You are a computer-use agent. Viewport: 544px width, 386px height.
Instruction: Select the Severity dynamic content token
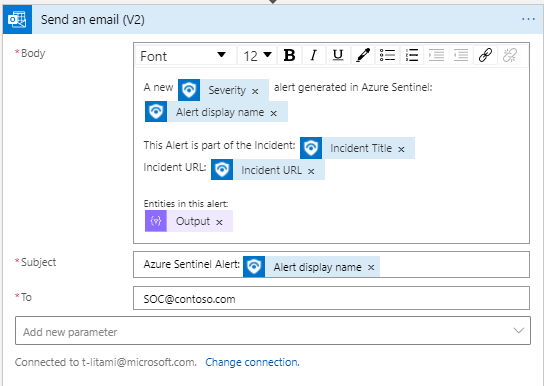223,90
